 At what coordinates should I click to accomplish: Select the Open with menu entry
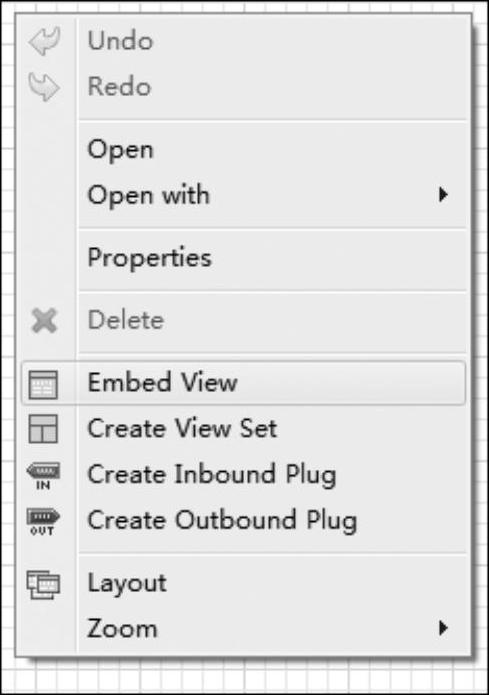(149, 195)
